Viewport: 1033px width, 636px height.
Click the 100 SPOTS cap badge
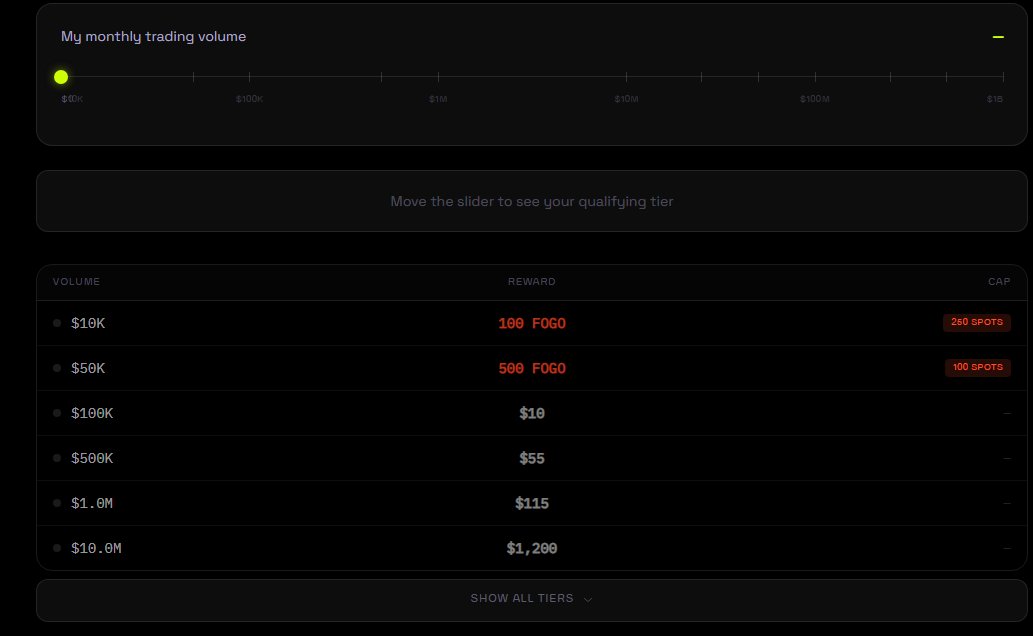pyautogui.click(x=978, y=367)
